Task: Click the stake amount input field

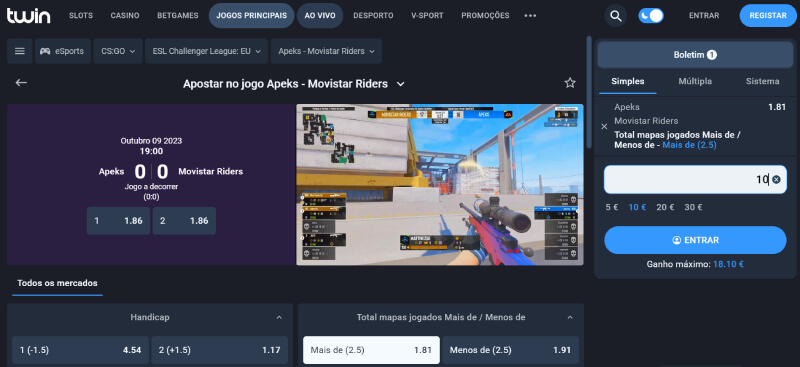Action: (x=695, y=180)
